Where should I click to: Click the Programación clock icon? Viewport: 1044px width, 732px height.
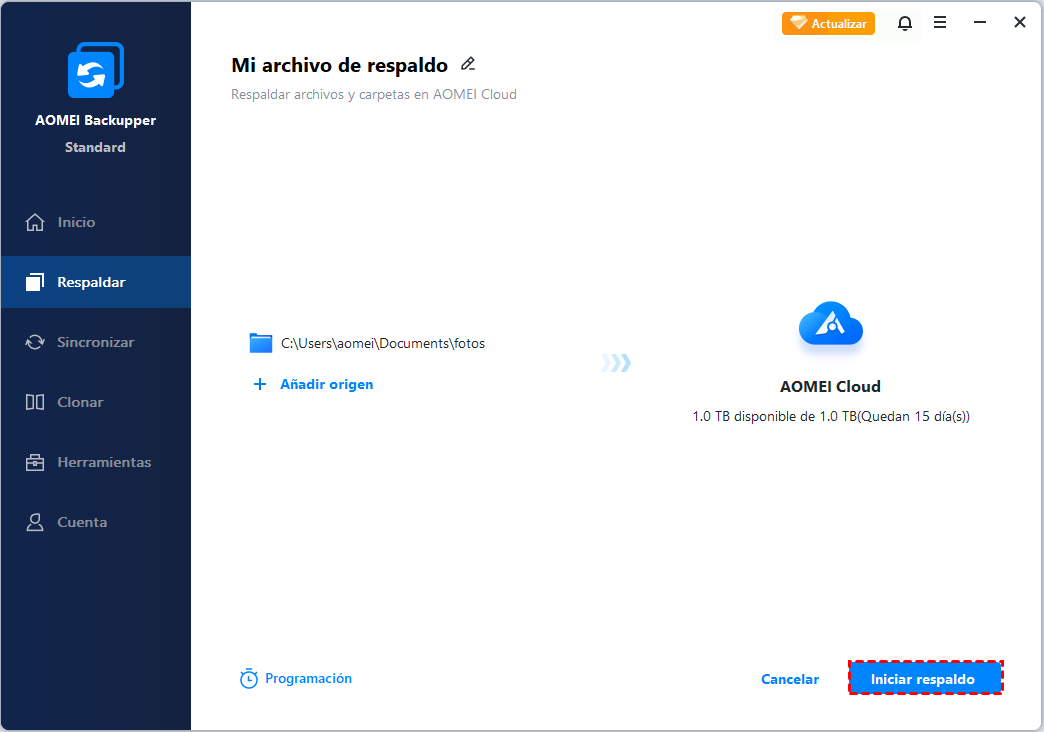(248, 679)
